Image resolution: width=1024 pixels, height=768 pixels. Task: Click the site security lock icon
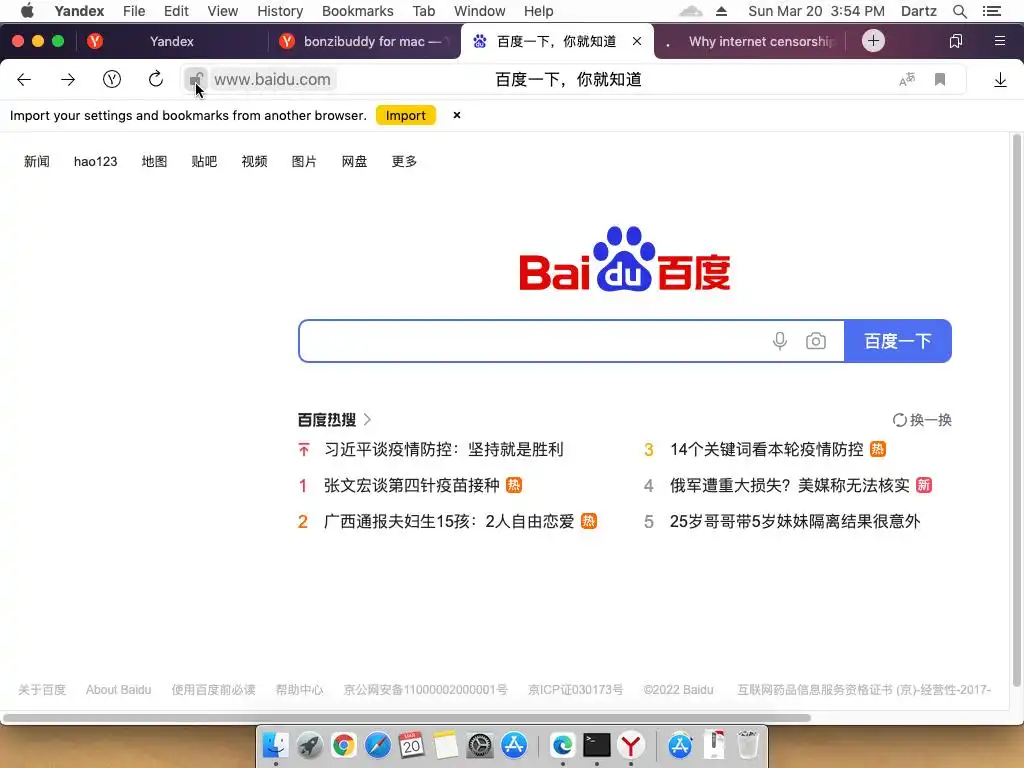click(x=196, y=80)
